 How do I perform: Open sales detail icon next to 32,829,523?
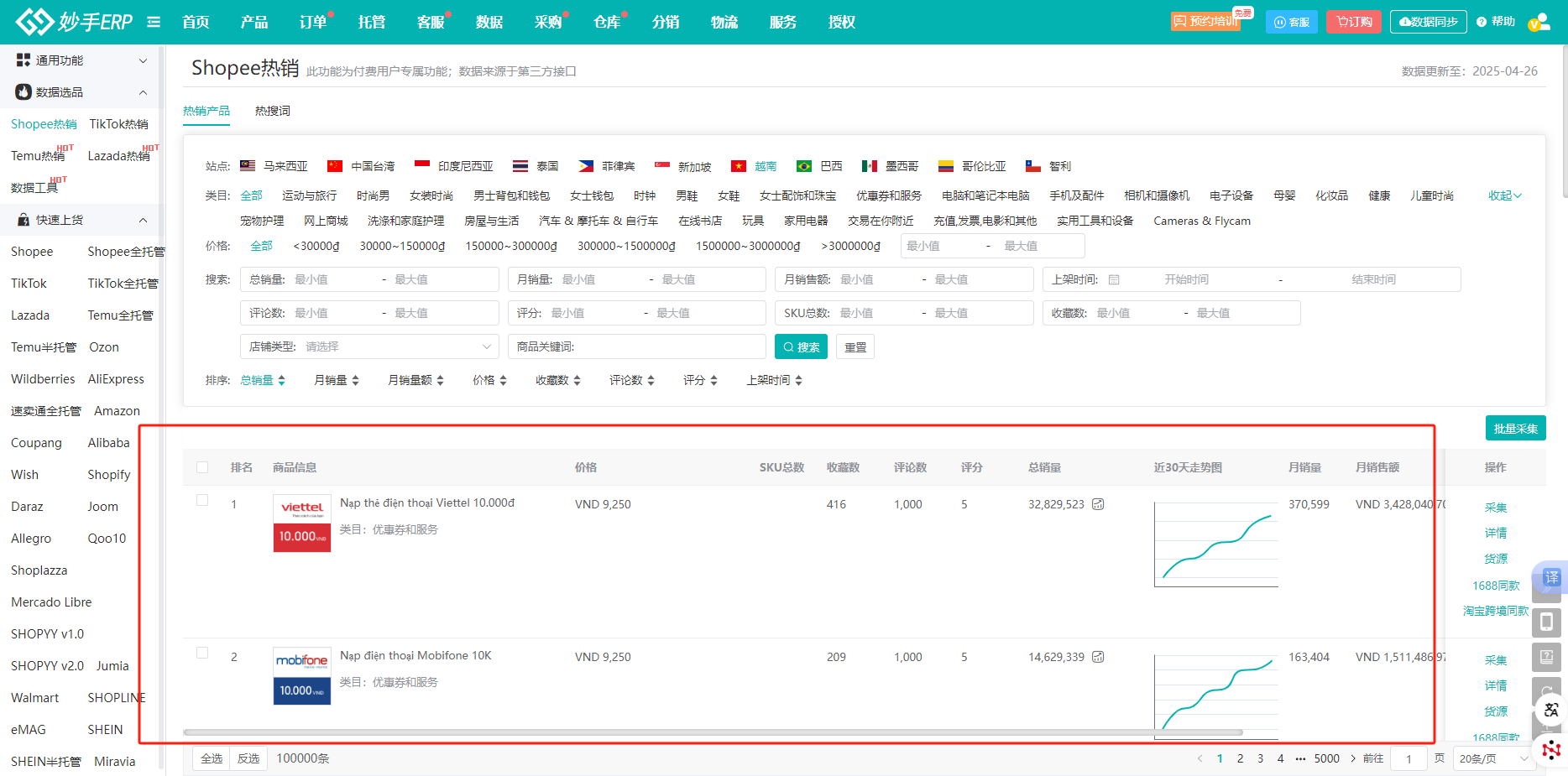1098,504
